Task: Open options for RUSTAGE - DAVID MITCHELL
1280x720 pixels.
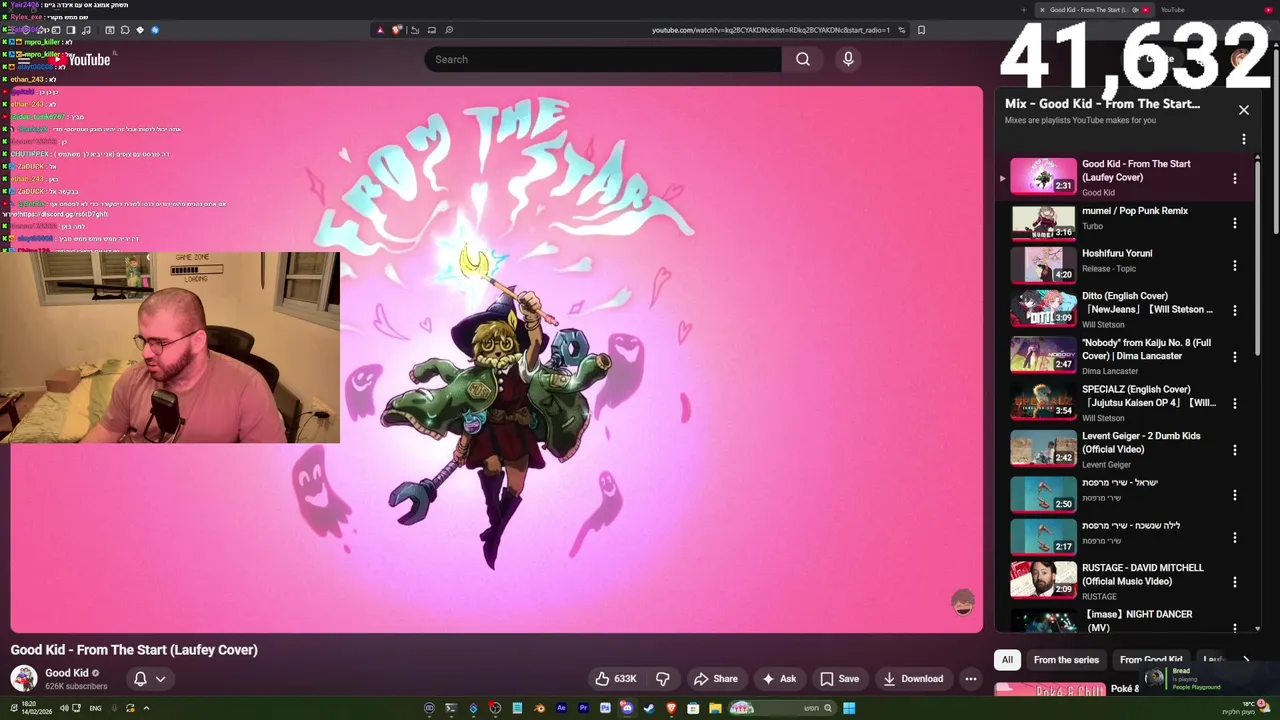Action: [1235, 582]
